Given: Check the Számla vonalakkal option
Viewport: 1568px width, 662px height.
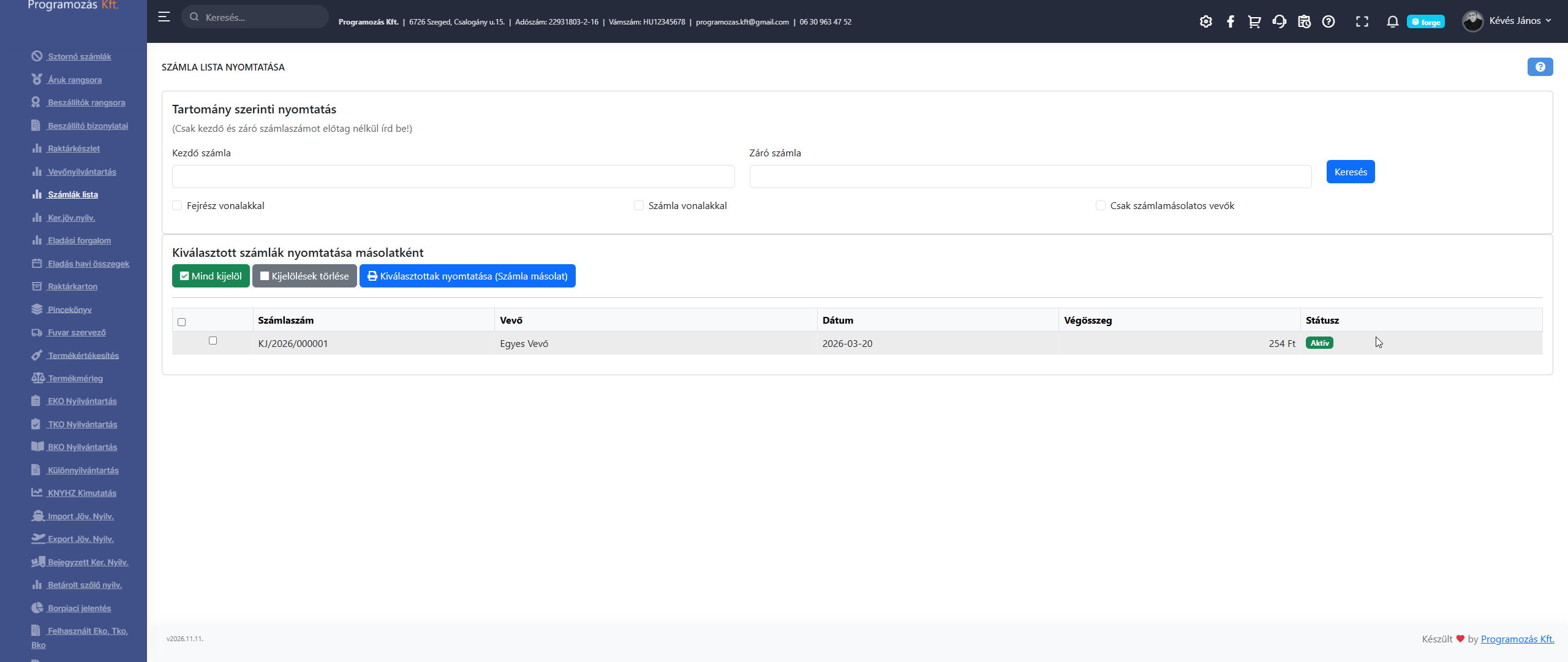Looking at the screenshot, I should click(x=639, y=205).
